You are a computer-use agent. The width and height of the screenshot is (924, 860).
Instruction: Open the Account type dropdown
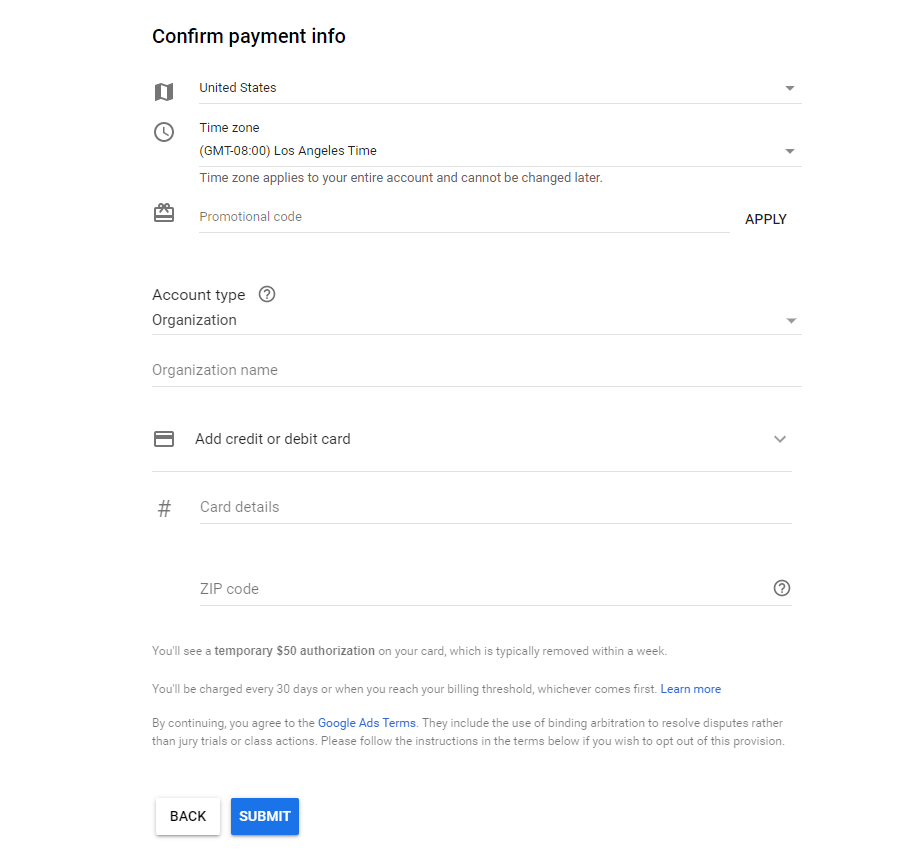click(790, 320)
